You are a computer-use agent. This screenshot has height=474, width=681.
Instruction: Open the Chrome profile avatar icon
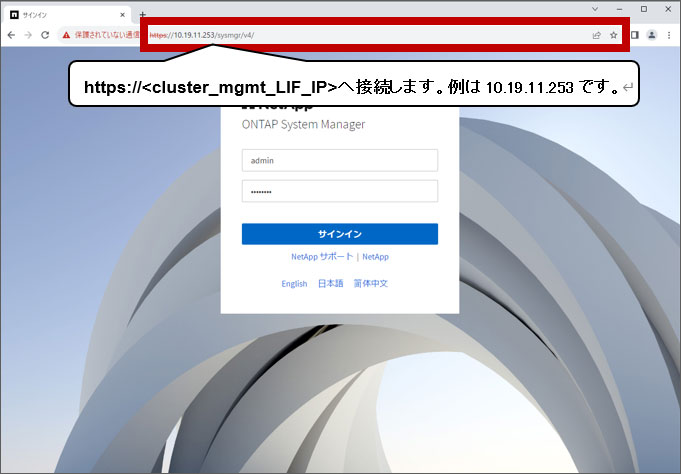pyautogui.click(x=651, y=35)
